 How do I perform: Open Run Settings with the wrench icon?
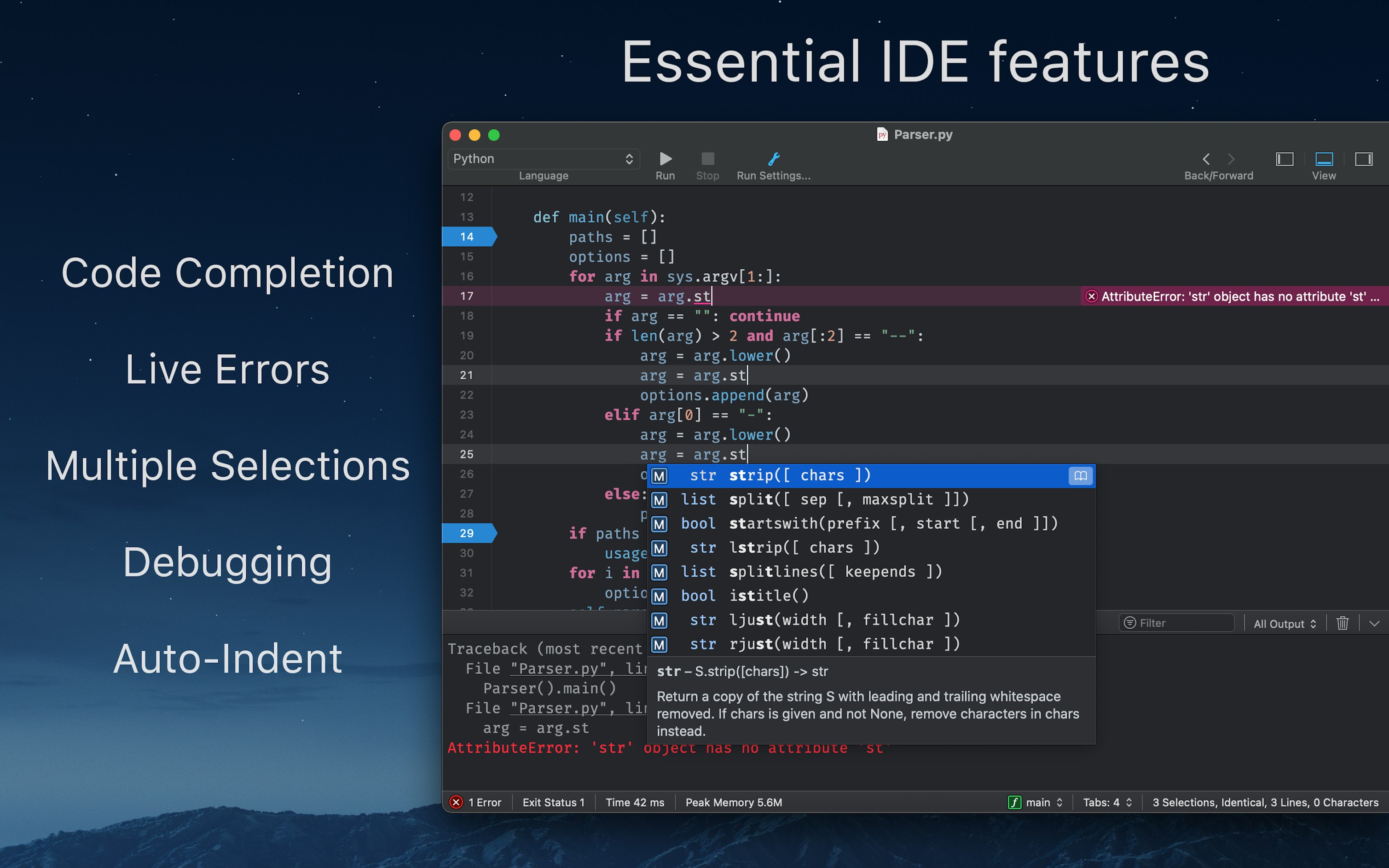pos(774,159)
